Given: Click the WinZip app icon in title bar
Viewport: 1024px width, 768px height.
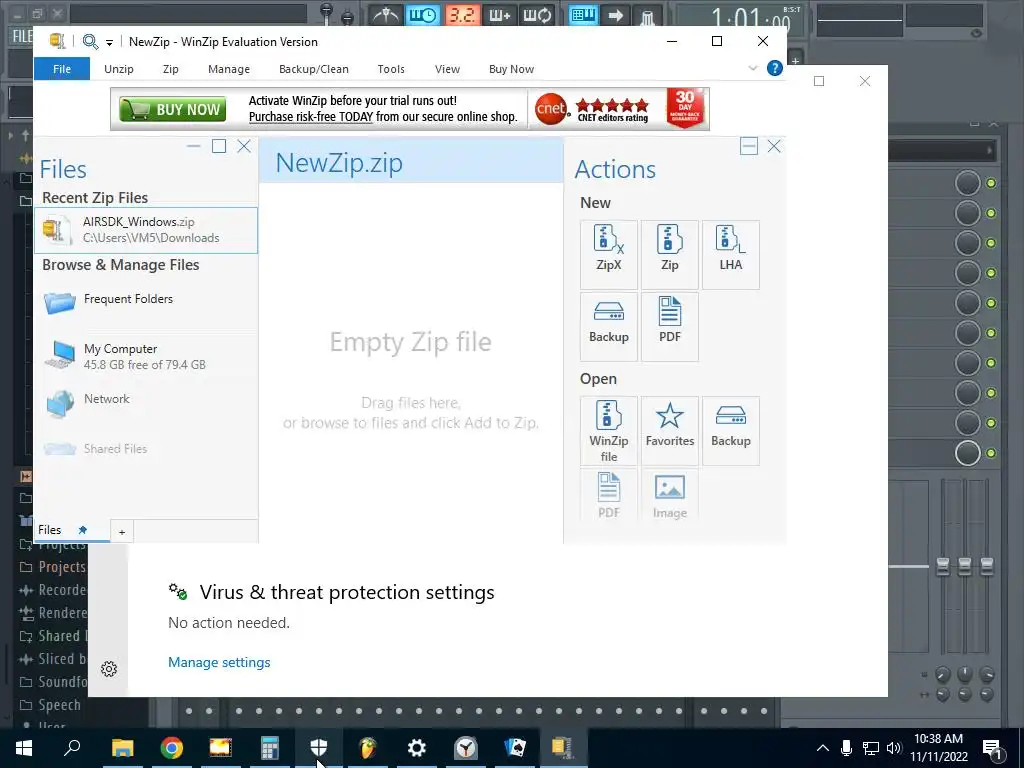Looking at the screenshot, I should [x=57, y=41].
